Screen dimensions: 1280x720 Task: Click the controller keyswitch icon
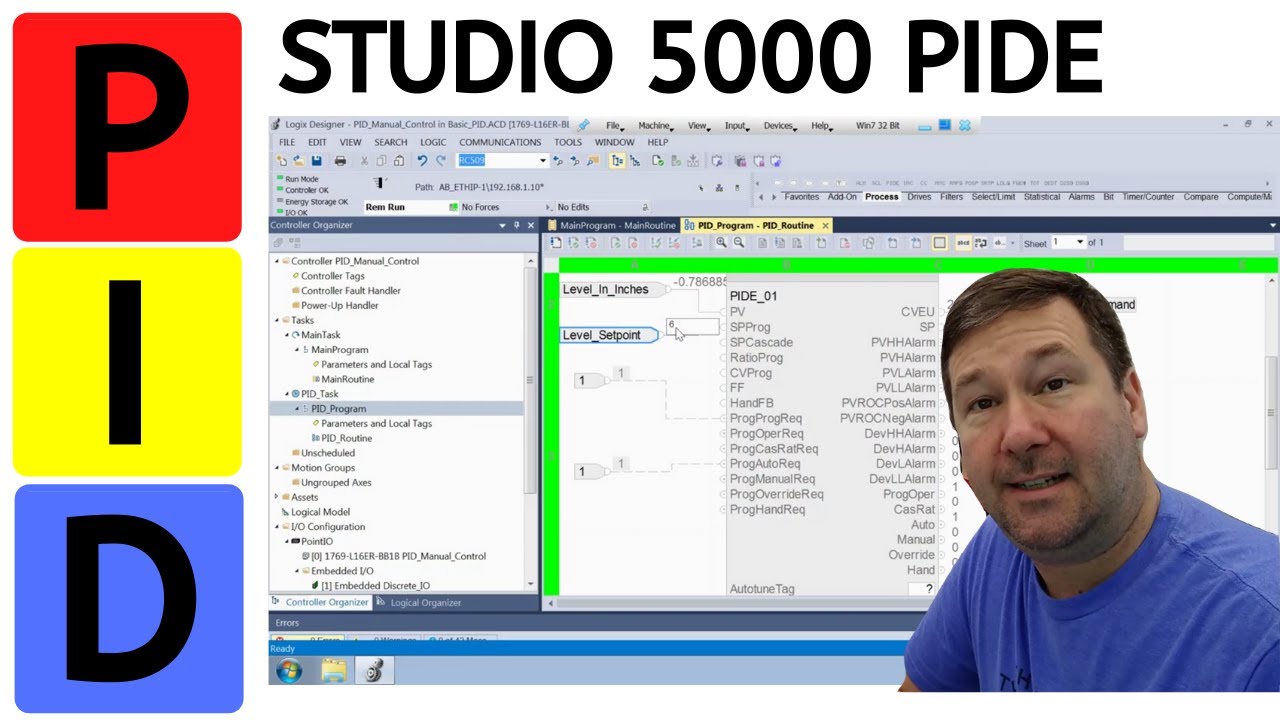pos(380,183)
